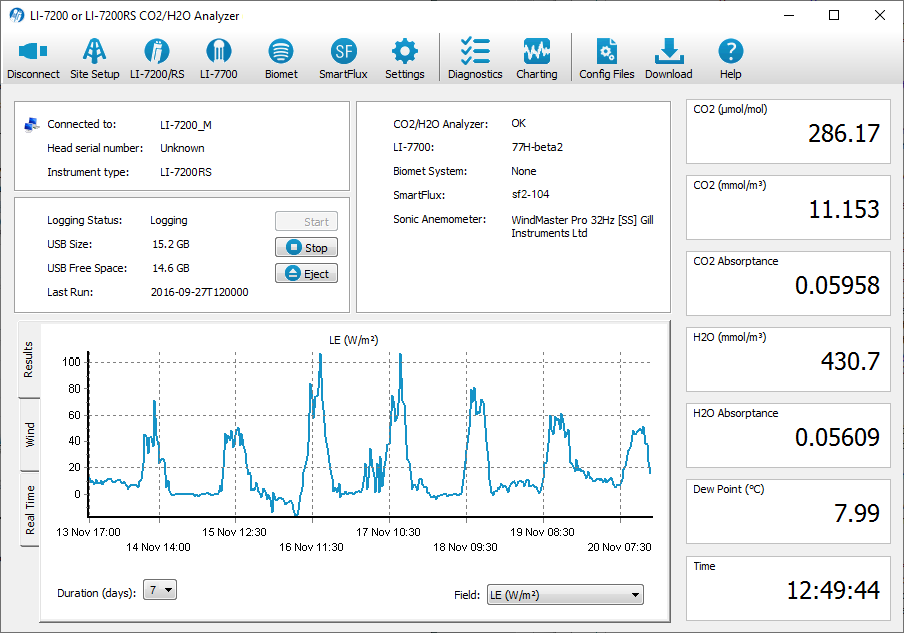Click the LE (W/m²) chart title

pos(353,340)
